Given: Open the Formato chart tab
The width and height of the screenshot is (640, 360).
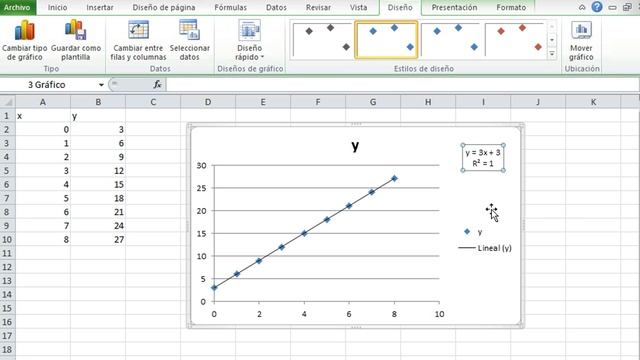Looking at the screenshot, I should pyautogui.click(x=511, y=7).
